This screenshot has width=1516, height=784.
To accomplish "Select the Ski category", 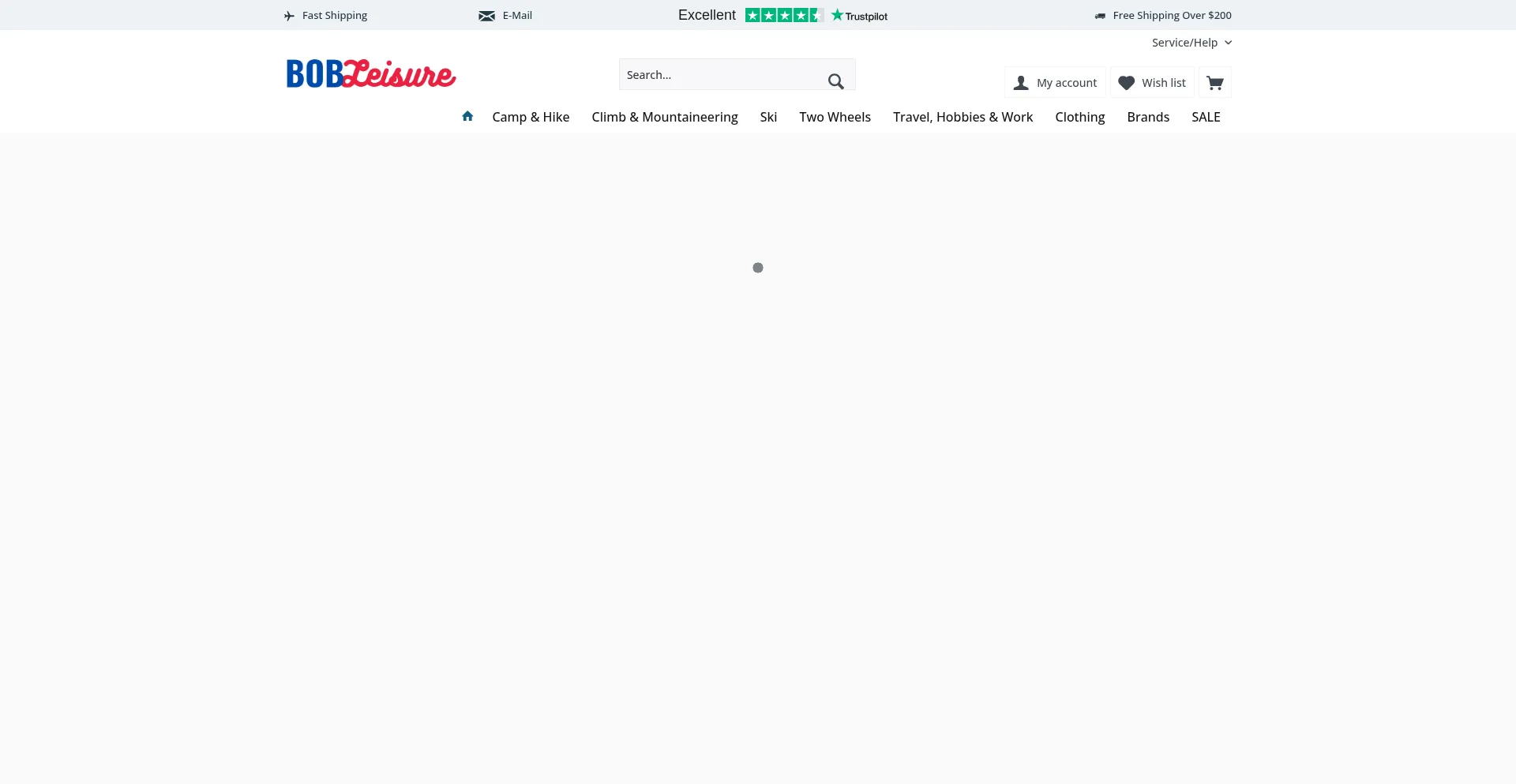I will tap(768, 117).
